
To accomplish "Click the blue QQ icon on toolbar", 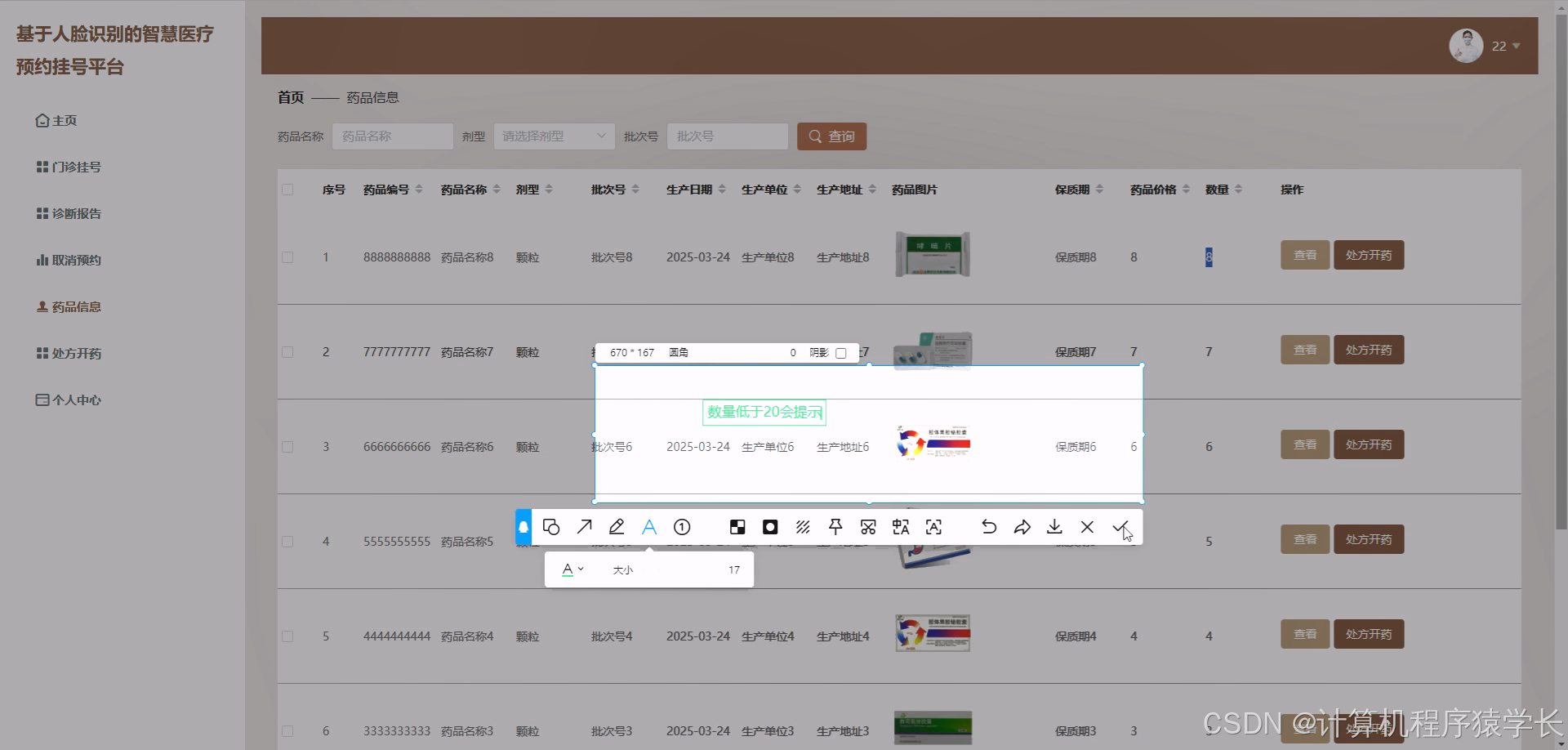I will click(x=523, y=527).
